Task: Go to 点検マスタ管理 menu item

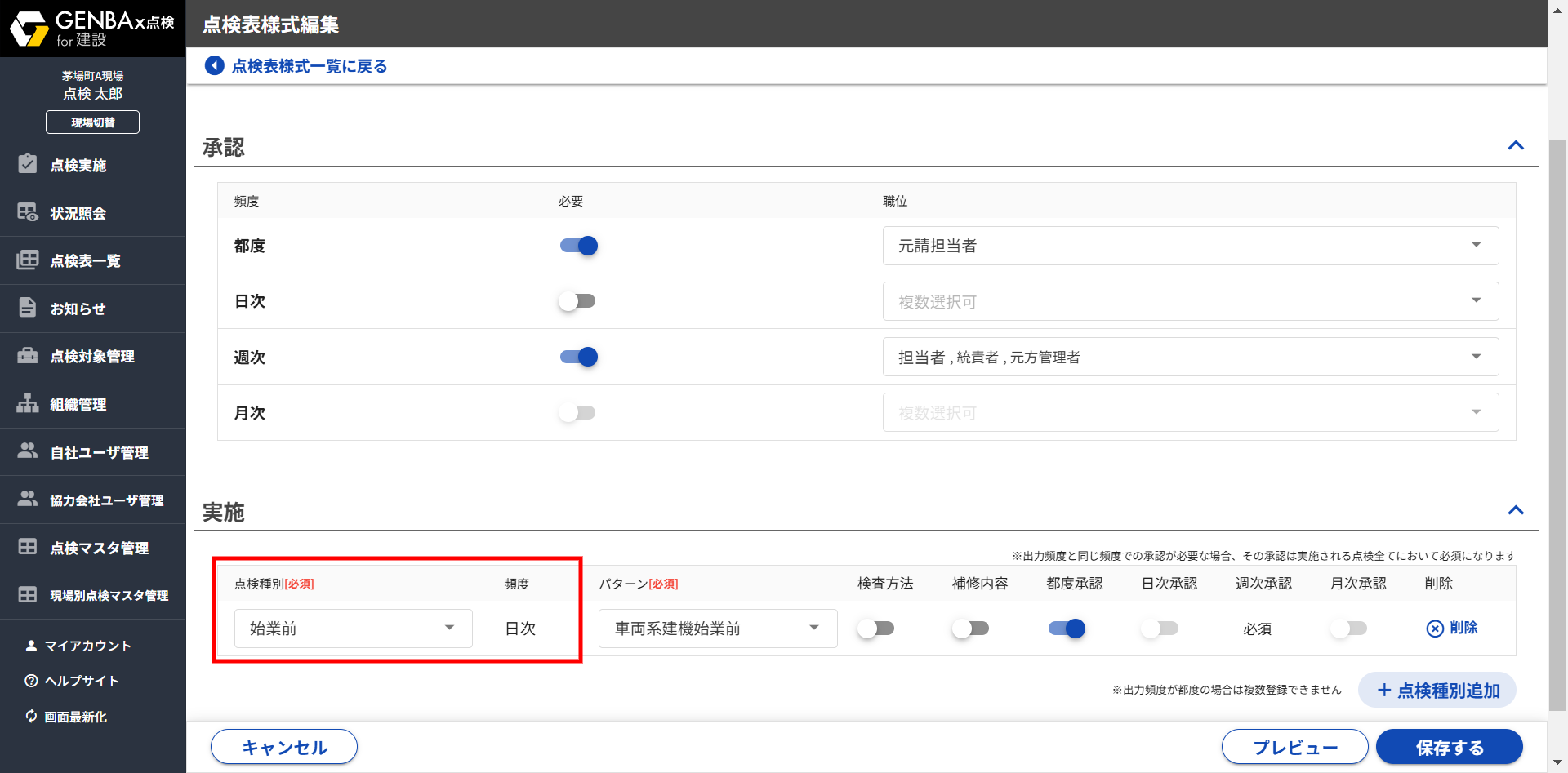Action: 99,548
